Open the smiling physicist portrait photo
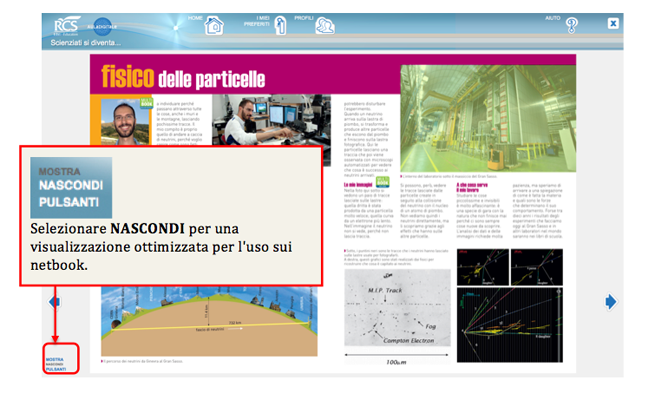 coord(125,122)
